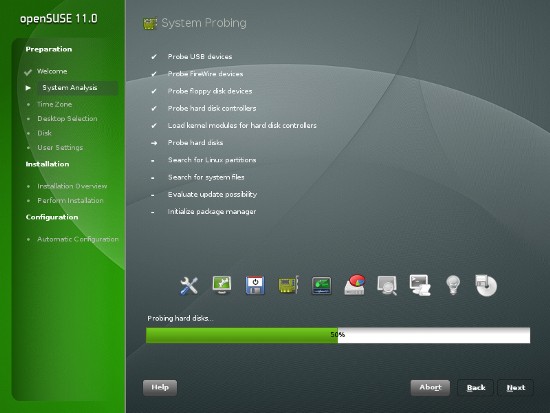Click the CD with floppy disk icon
Screen dimensions: 550x413
click(486, 285)
